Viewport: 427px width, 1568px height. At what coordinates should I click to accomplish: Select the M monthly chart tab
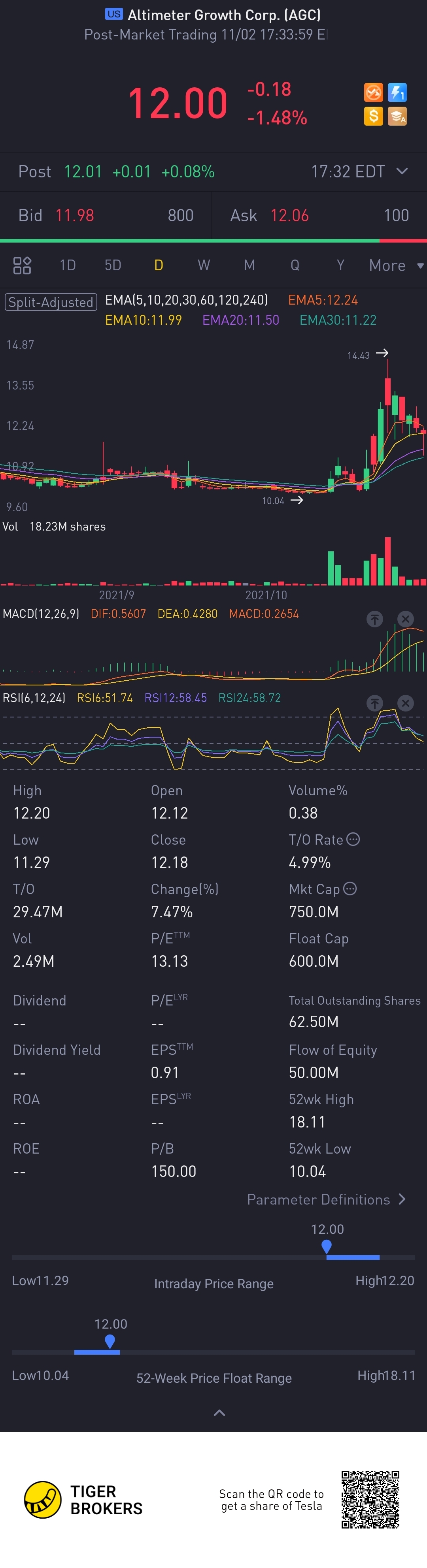click(x=249, y=265)
